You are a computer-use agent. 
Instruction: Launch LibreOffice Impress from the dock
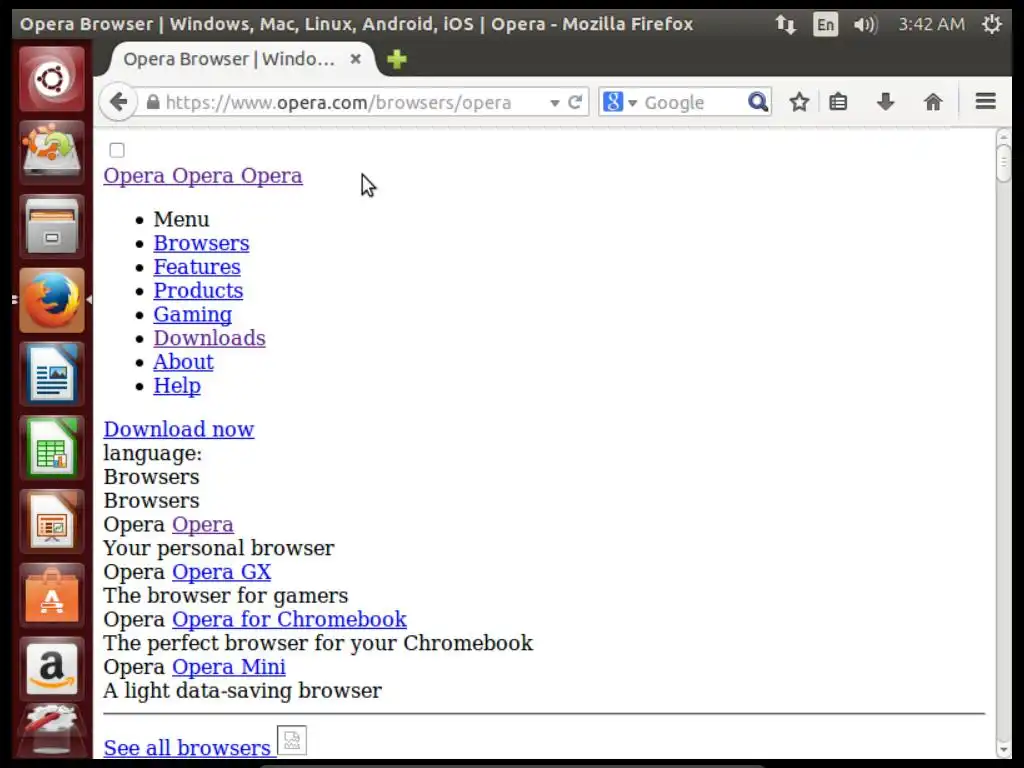(52, 522)
